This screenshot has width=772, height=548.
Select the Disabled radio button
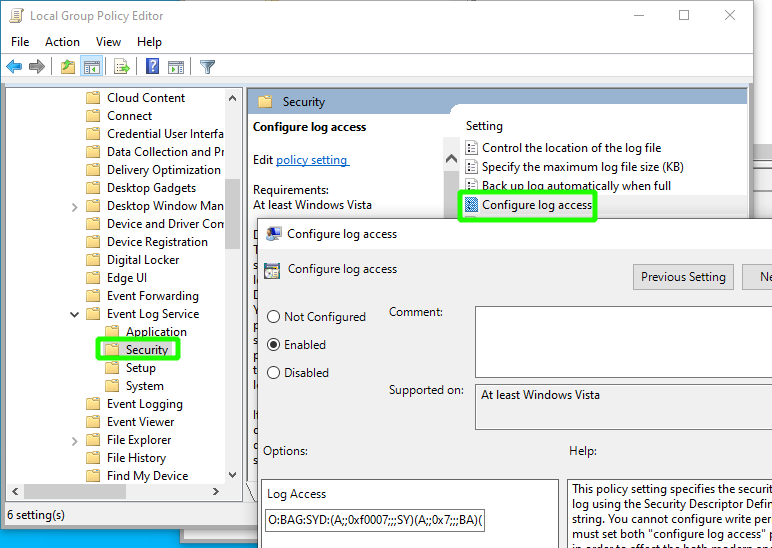[273, 373]
